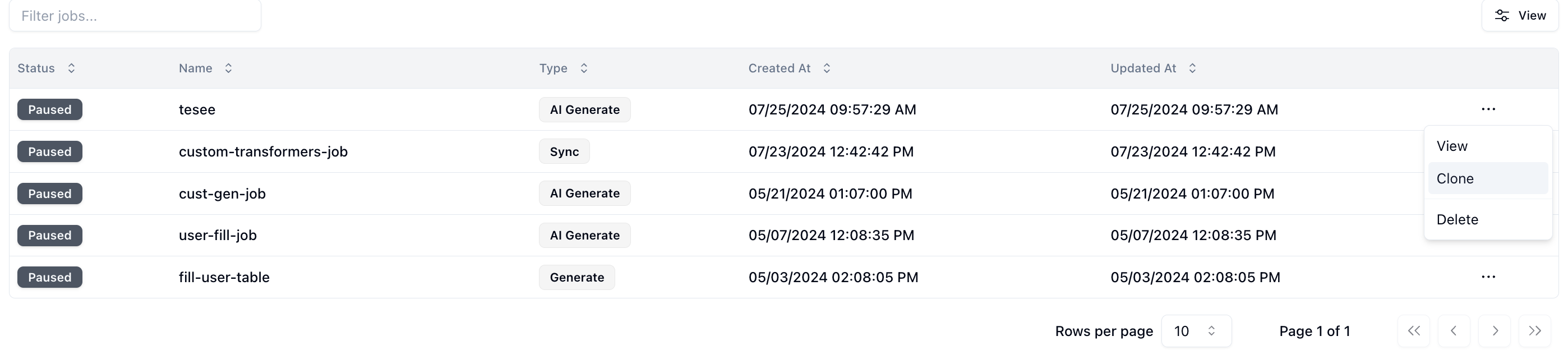Open the View column options button
The height and width of the screenshot is (359, 1568).
coord(1519,15)
